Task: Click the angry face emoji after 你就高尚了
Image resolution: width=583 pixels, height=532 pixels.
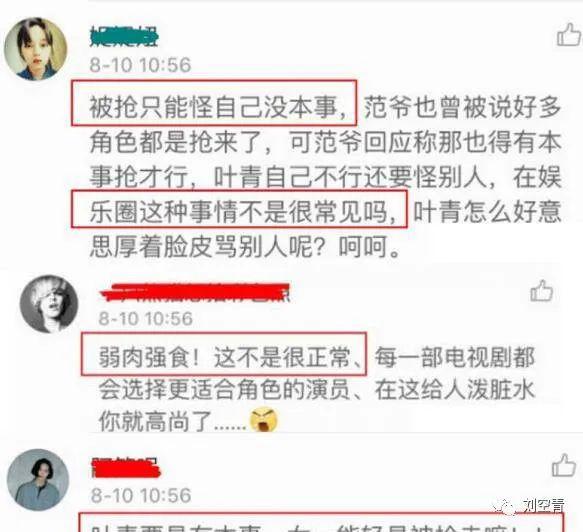Action: (x=264, y=420)
